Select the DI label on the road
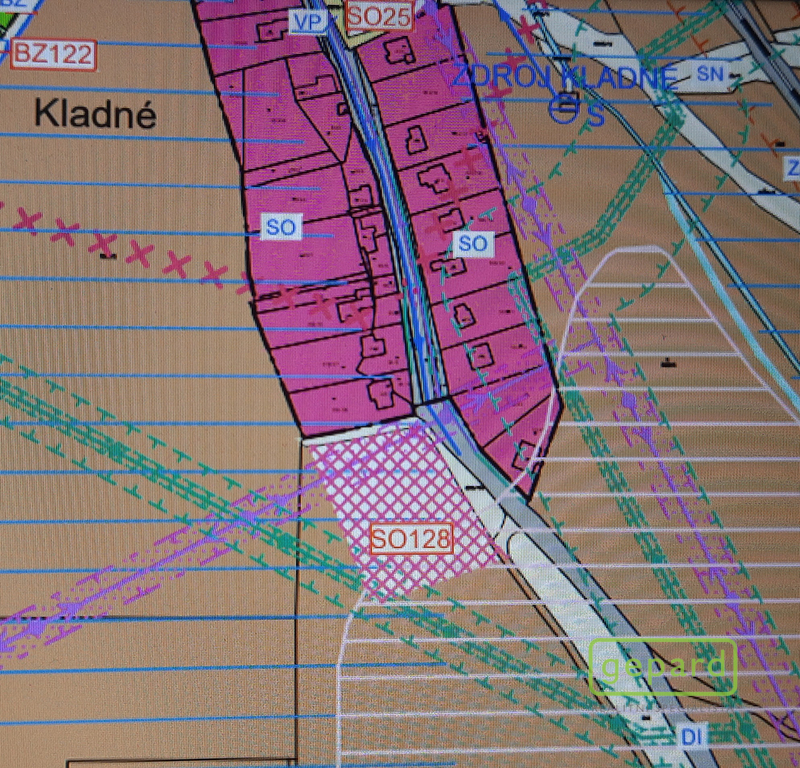 pyautogui.click(x=693, y=737)
